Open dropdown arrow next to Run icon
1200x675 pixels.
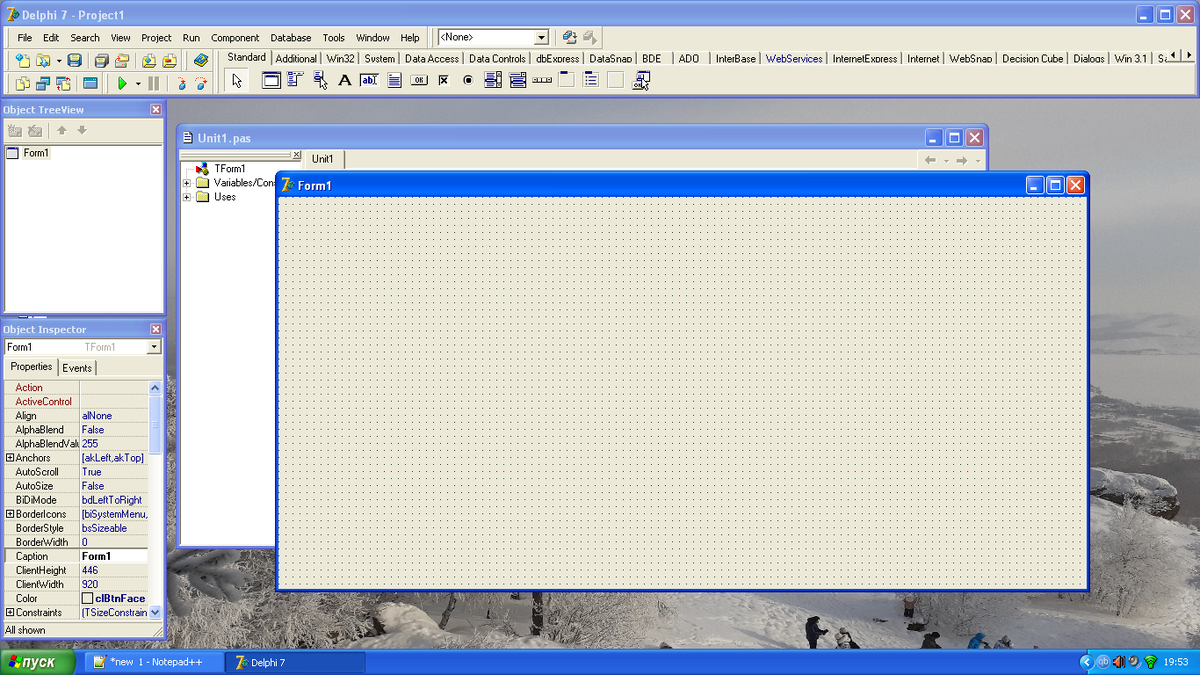138,84
